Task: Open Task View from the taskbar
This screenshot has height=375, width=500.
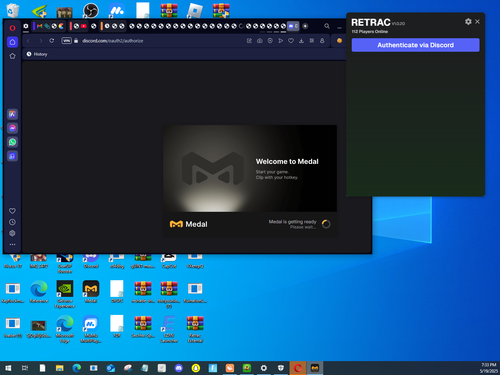Action: (25, 368)
